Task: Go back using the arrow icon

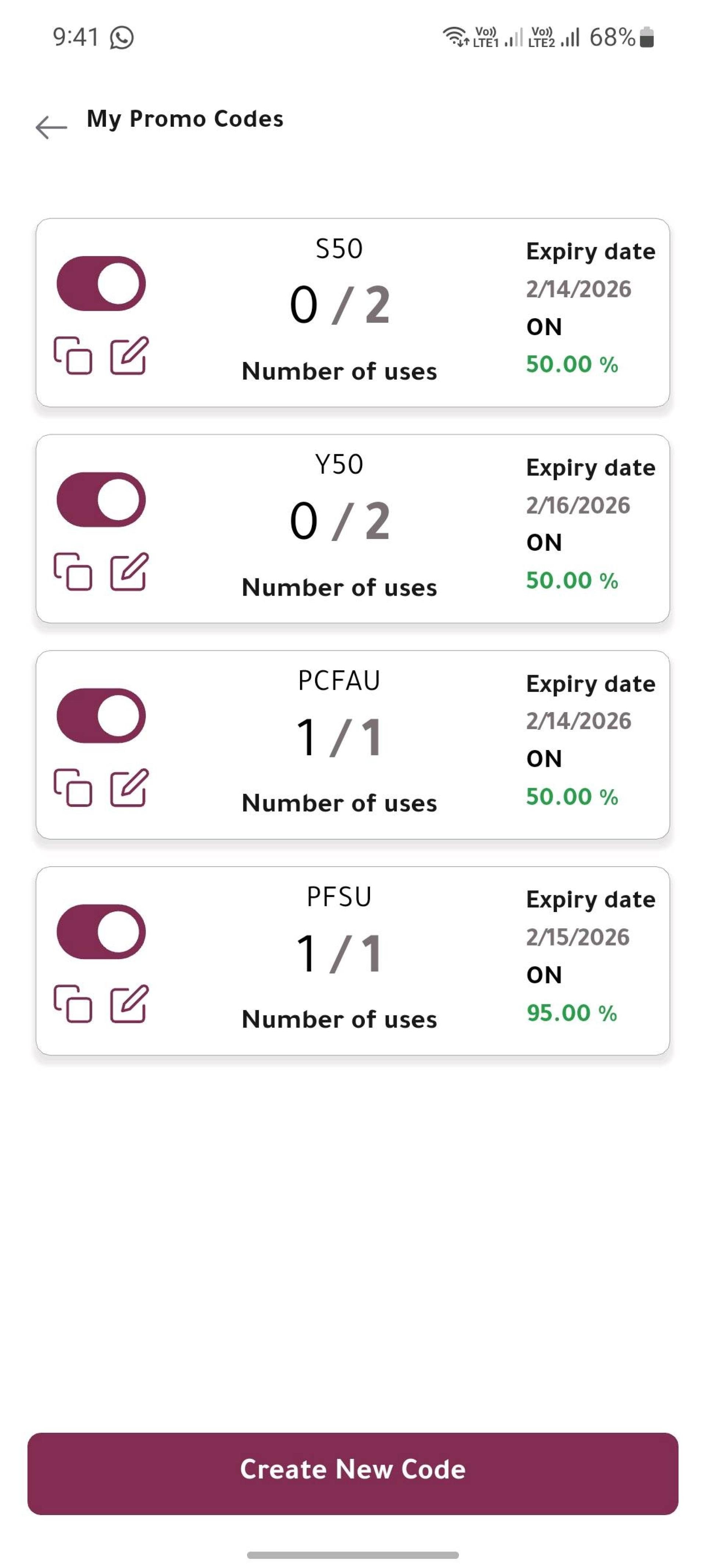Action: [51, 127]
